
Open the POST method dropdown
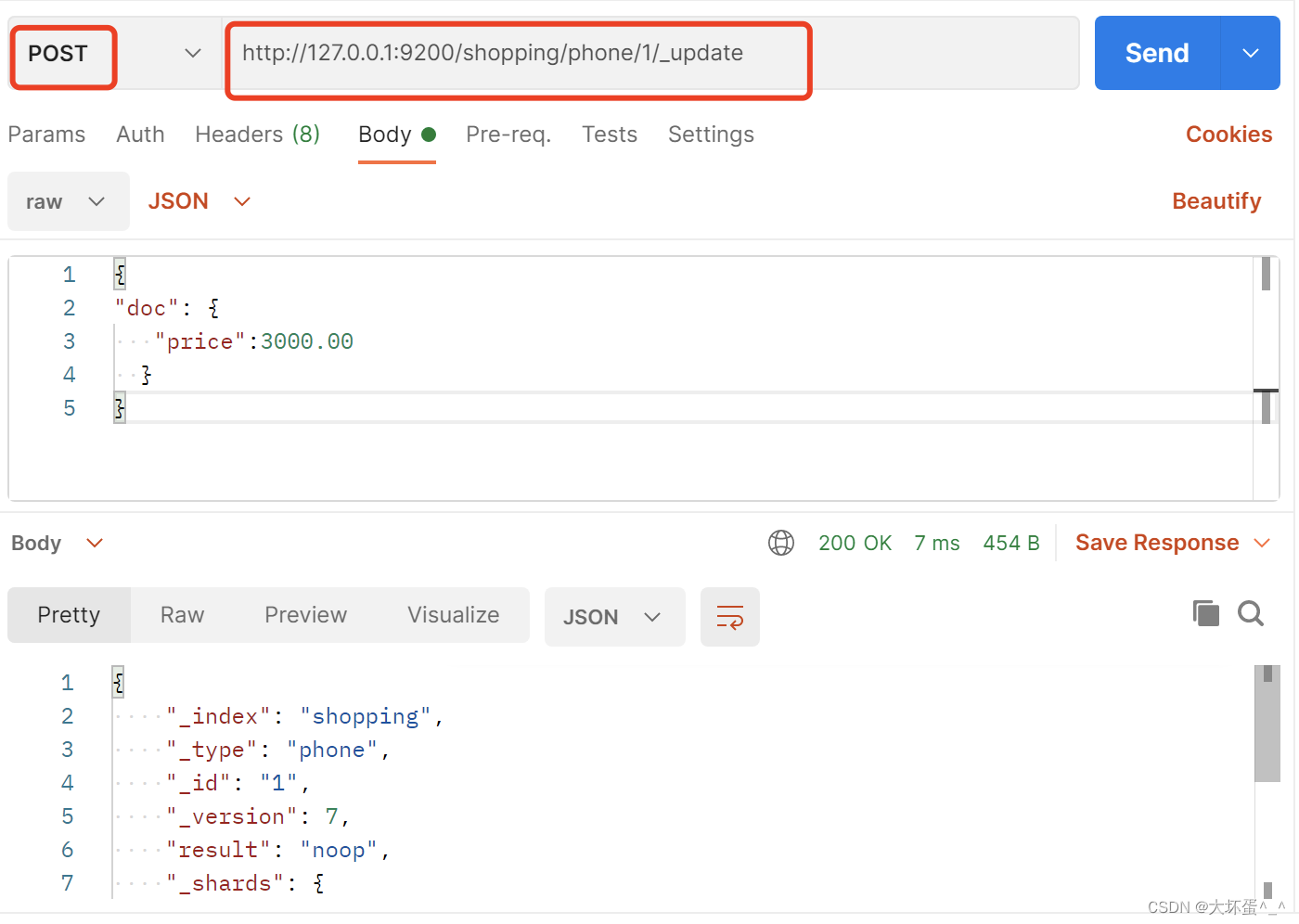[x=114, y=54]
